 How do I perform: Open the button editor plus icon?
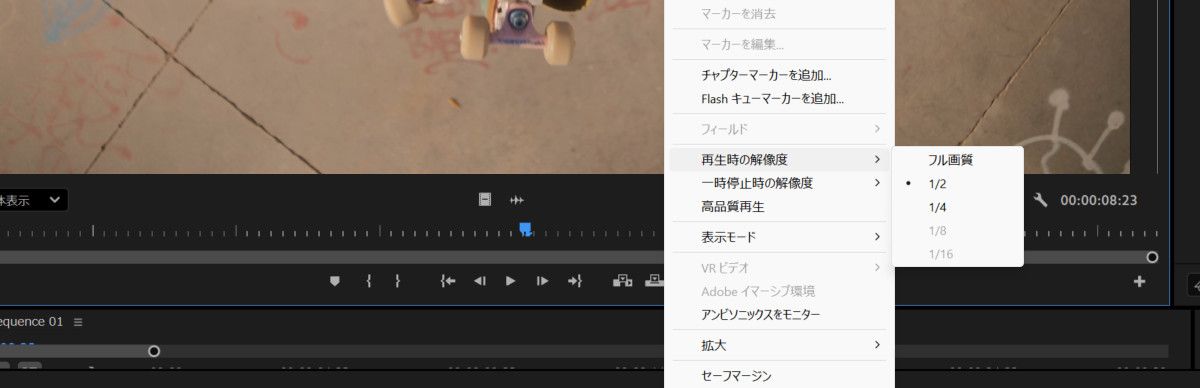click(1139, 282)
